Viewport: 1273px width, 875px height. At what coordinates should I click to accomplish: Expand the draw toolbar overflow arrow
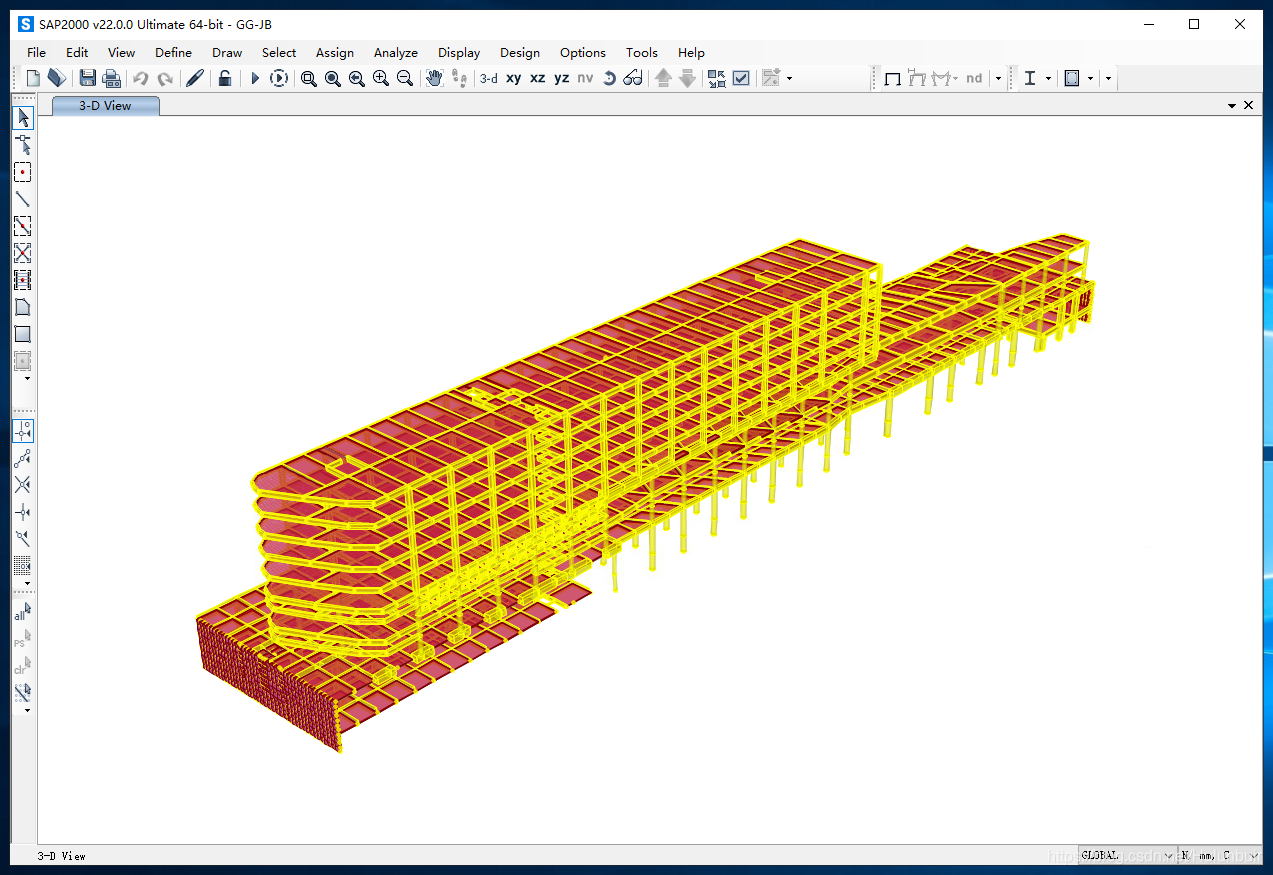(27, 379)
